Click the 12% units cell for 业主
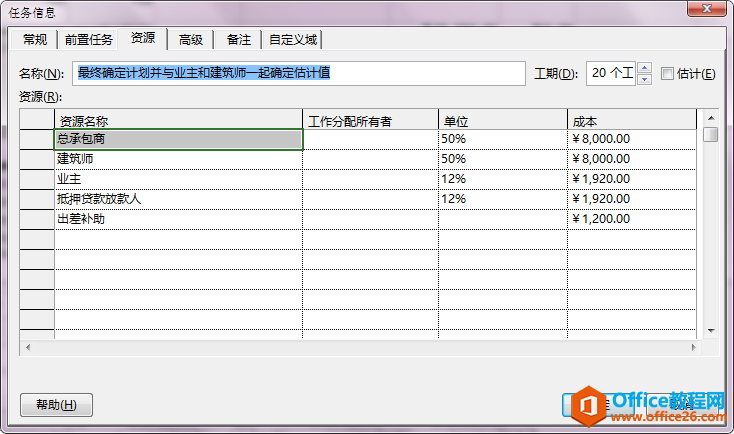 [x=503, y=179]
